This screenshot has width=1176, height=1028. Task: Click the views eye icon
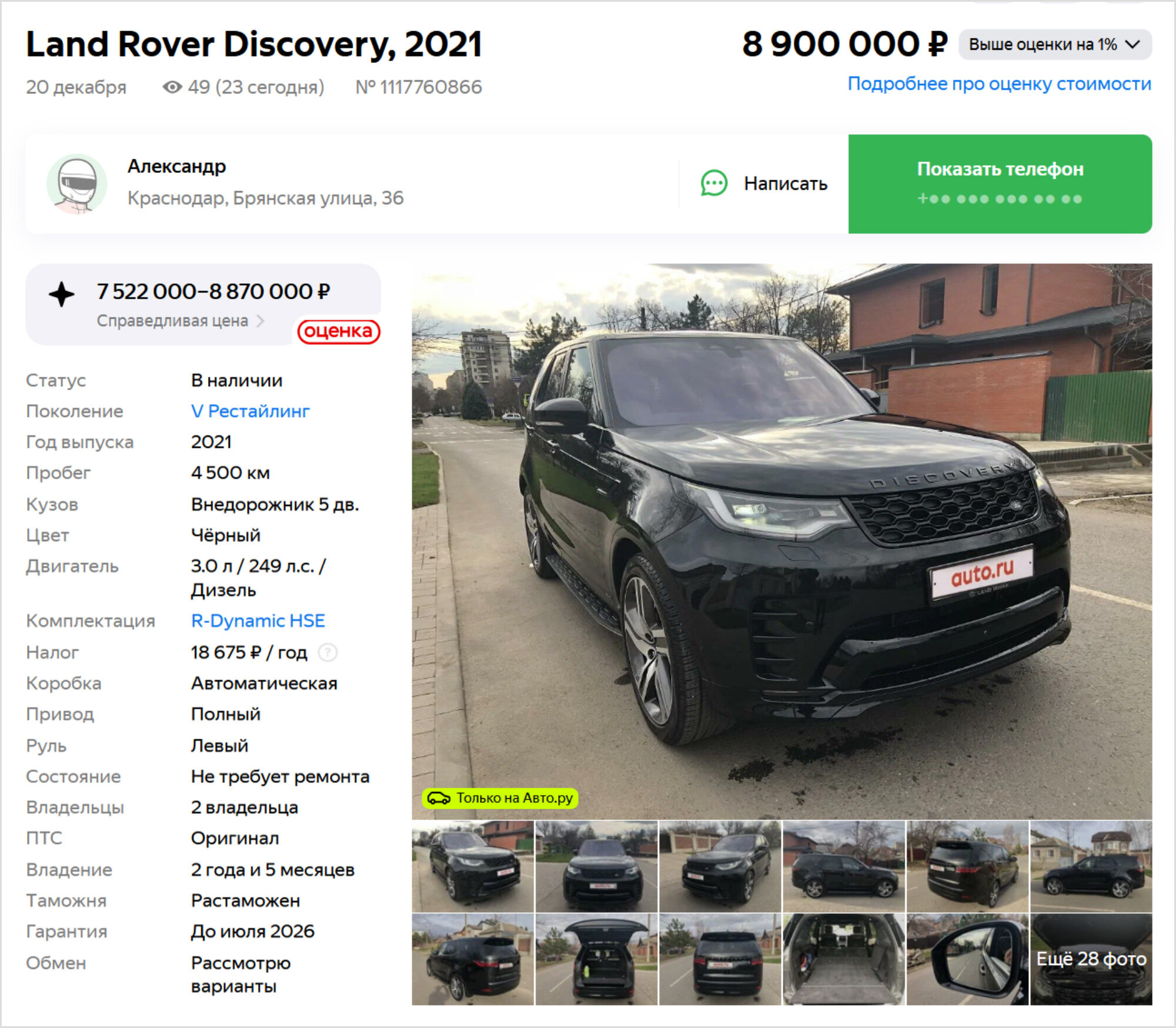172,87
